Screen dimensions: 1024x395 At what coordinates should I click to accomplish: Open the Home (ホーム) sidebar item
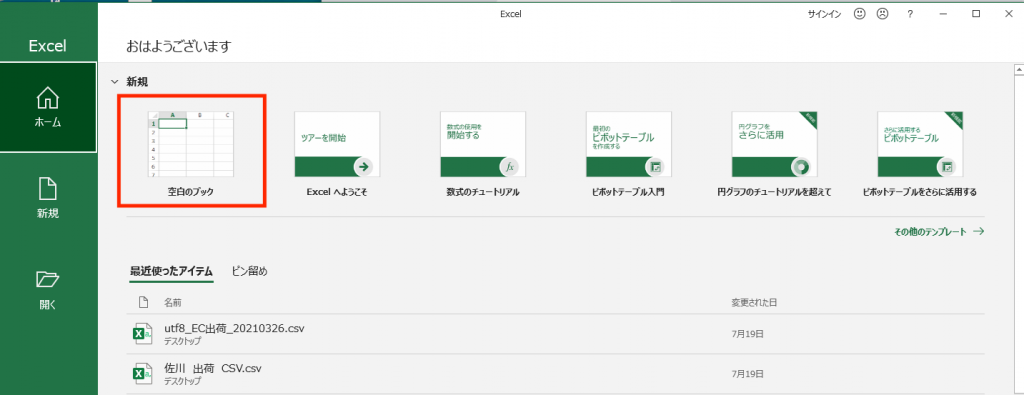(48, 107)
